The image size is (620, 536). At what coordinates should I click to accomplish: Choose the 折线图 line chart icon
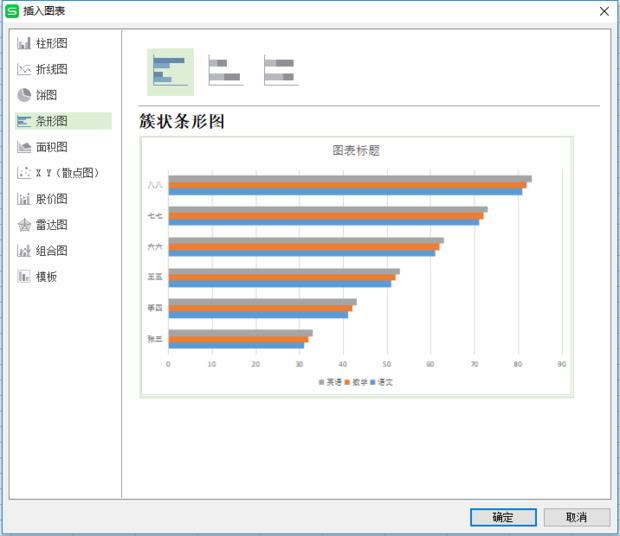point(24,69)
